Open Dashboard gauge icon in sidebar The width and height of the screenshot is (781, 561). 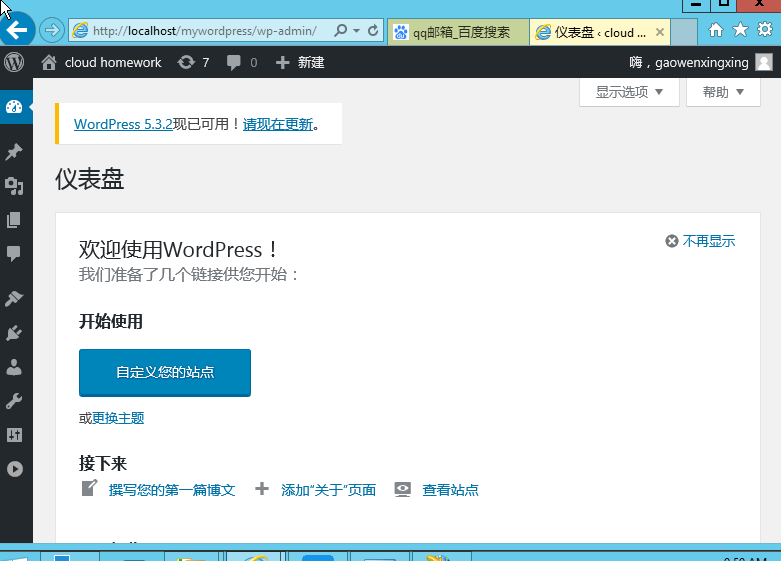click(x=14, y=107)
